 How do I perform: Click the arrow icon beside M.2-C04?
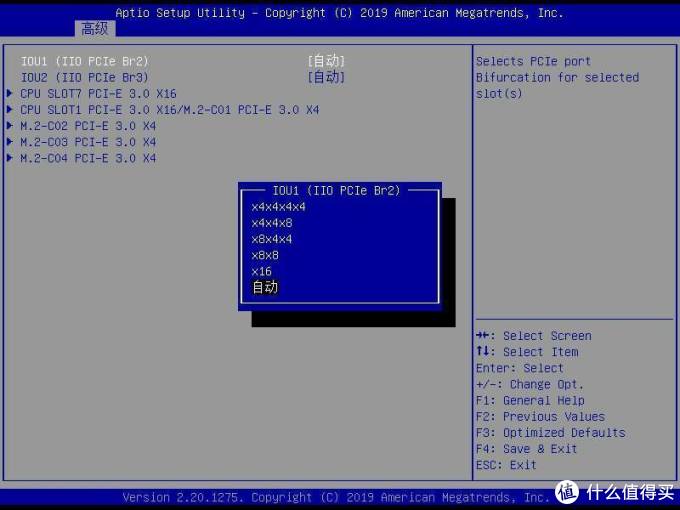click(x=10, y=158)
